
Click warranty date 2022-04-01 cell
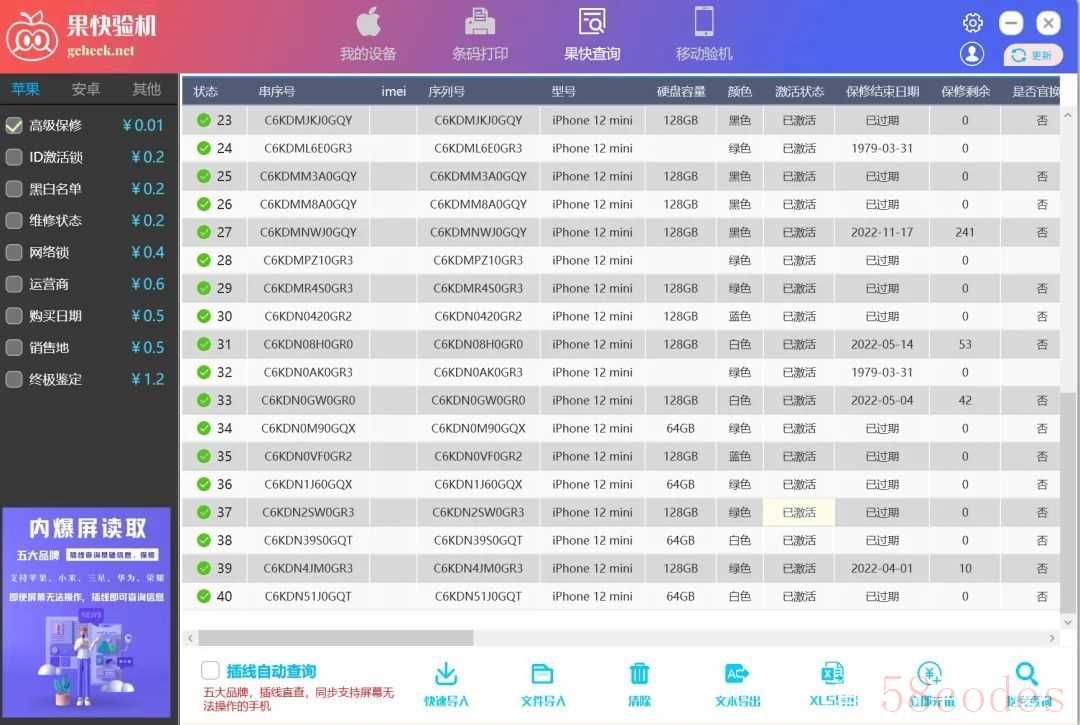click(882, 568)
